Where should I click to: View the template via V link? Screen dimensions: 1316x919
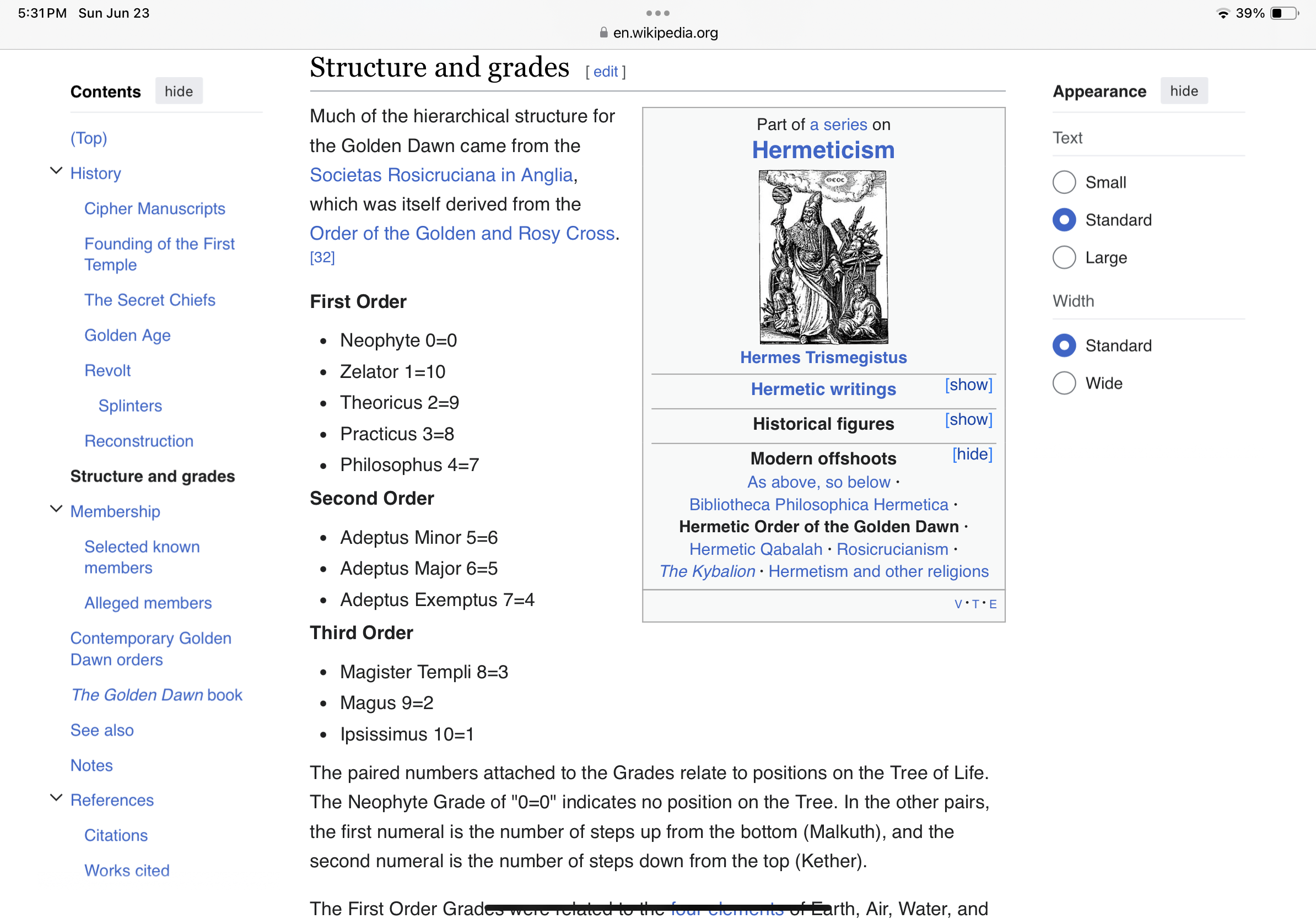(x=958, y=604)
